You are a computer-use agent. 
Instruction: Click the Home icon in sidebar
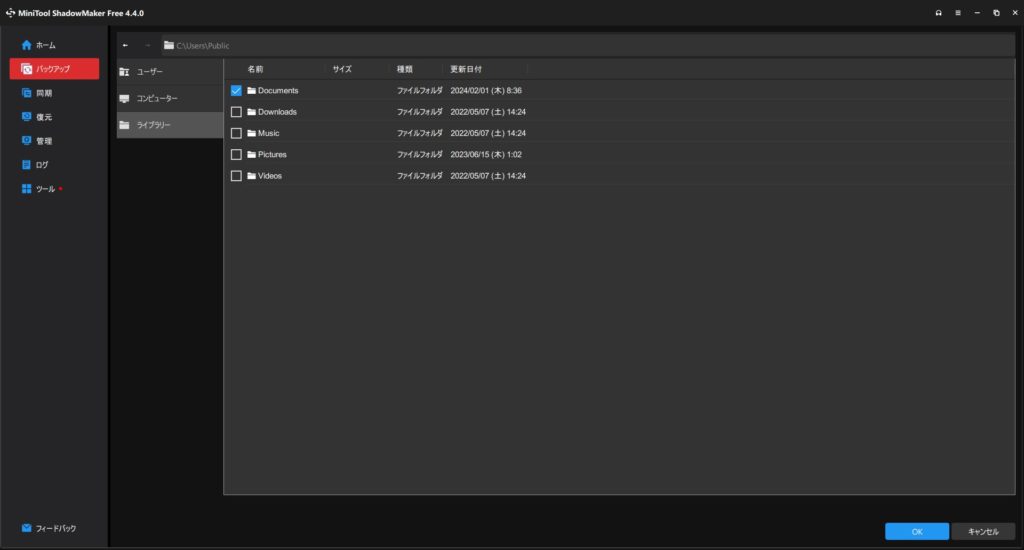coord(27,45)
